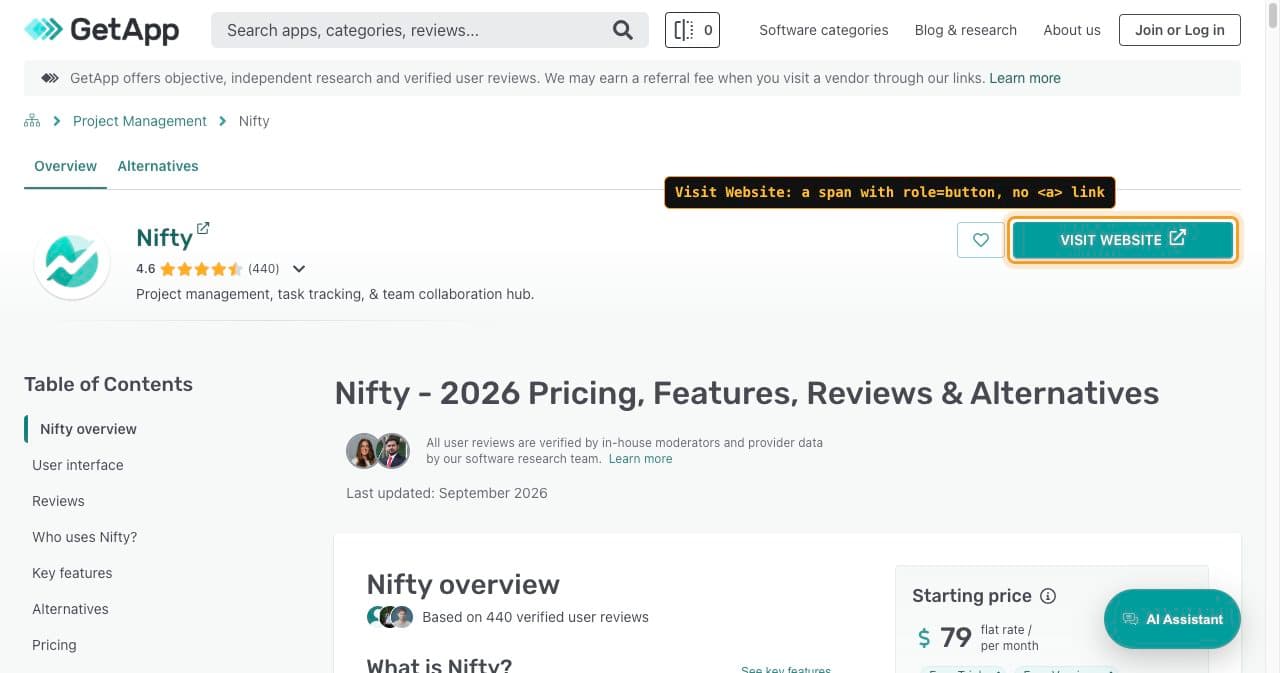Viewport: 1280px width, 673px height.
Task: Click the reviewer avatars next to verification note
Action: click(x=378, y=451)
